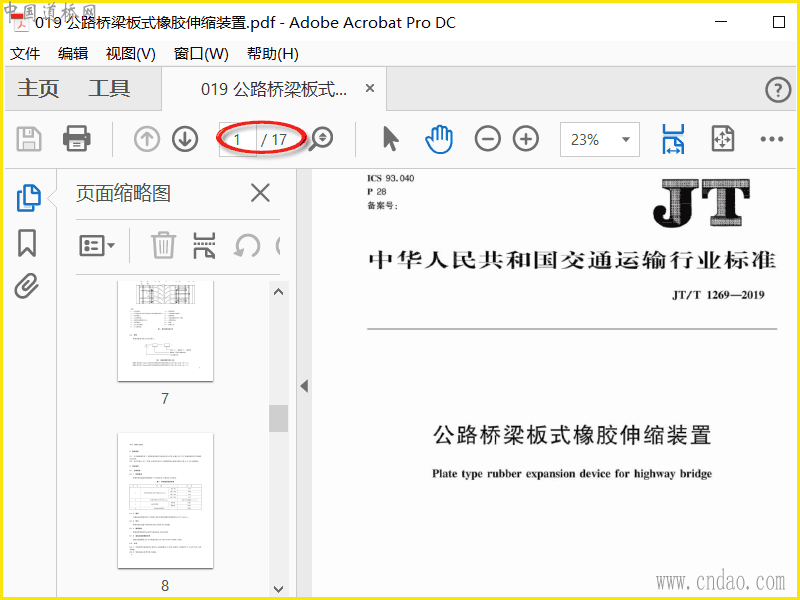Select page 8 thumbnail

(165, 500)
